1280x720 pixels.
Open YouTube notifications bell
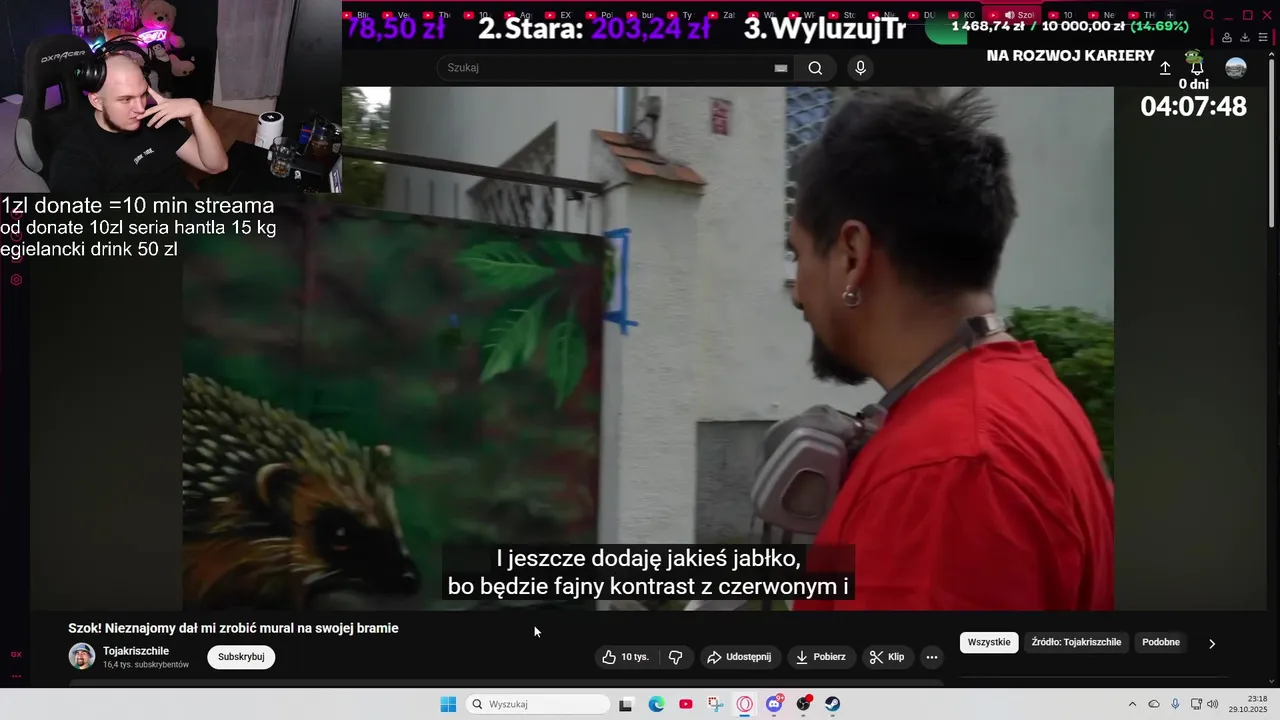click(x=1196, y=68)
